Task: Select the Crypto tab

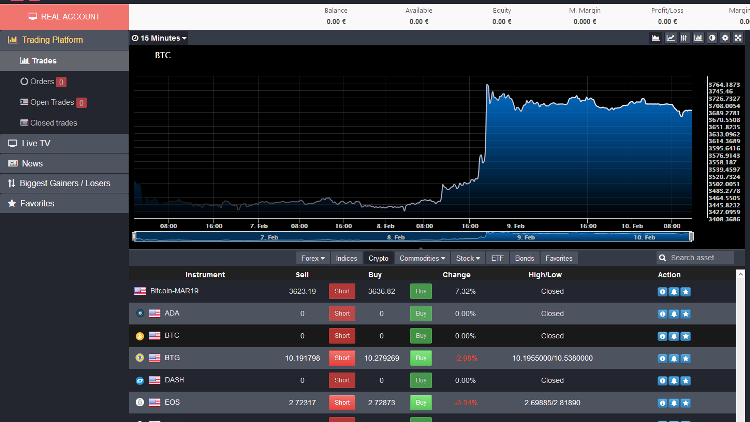Action: click(378, 258)
